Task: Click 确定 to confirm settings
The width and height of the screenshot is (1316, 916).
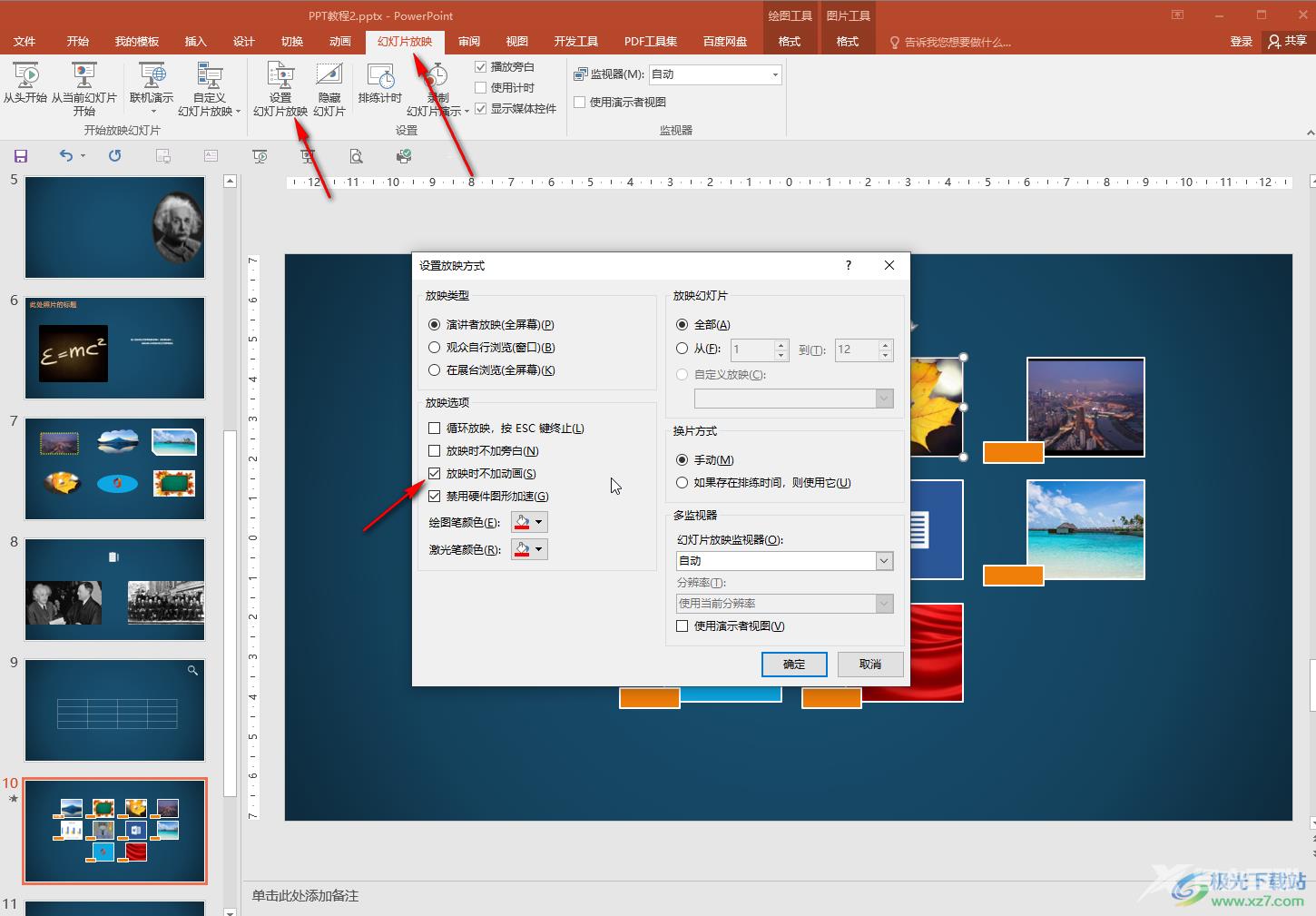Action: (x=794, y=664)
